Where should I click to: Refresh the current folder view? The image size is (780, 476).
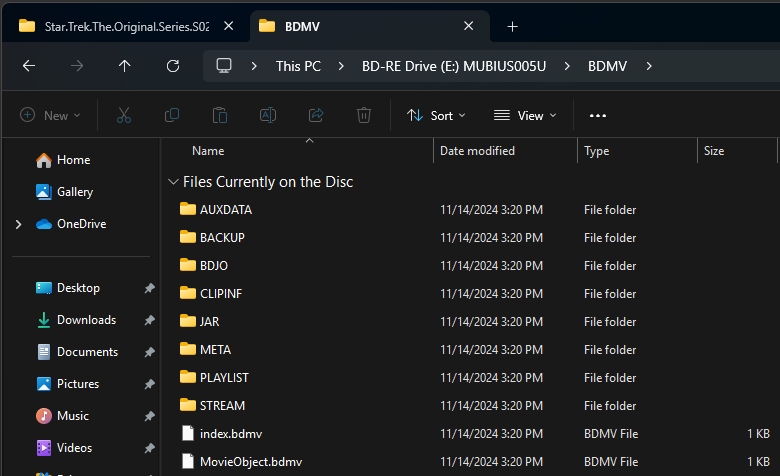click(x=173, y=66)
